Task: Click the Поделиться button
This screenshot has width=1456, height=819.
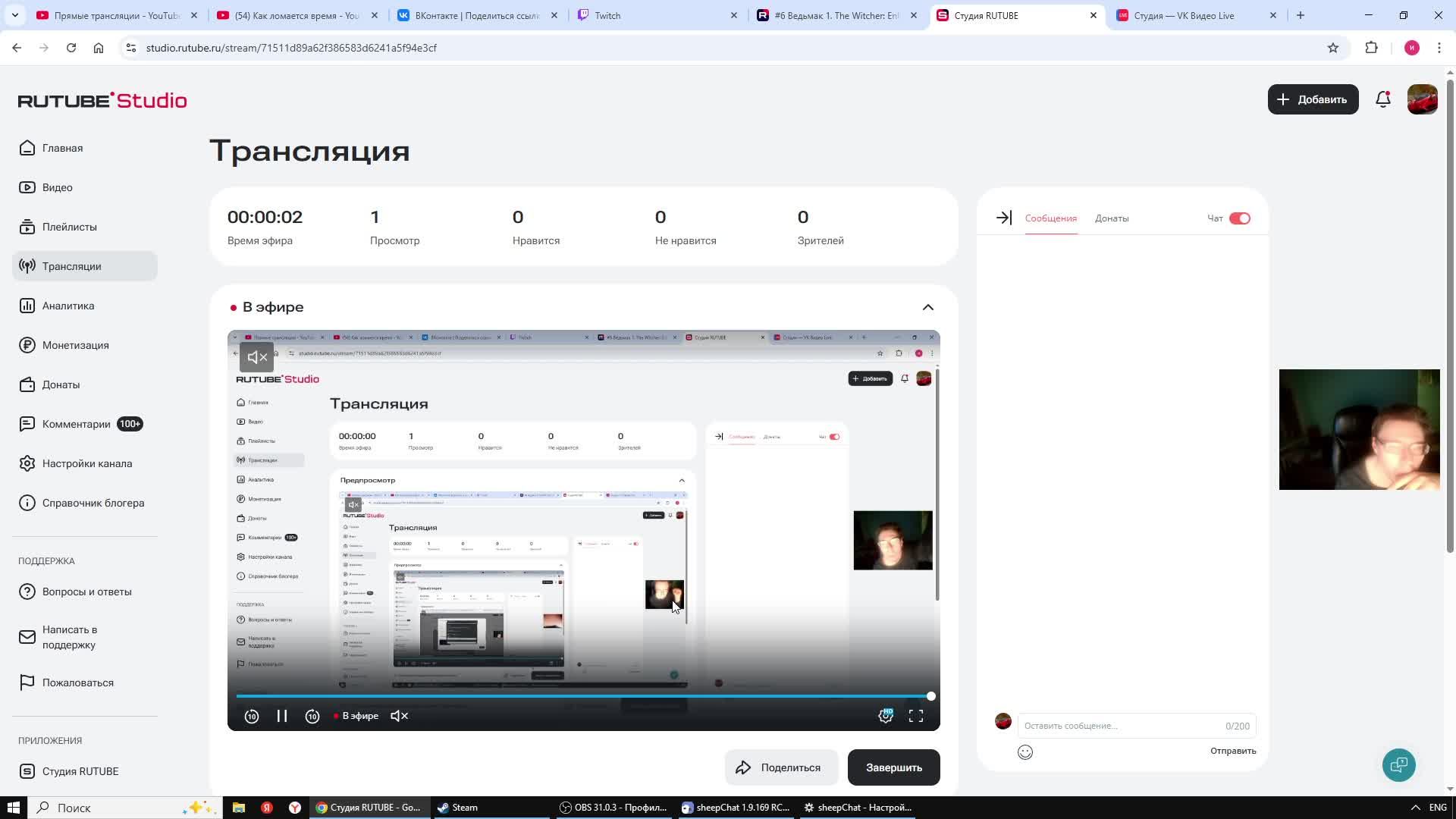Action: (x=780, y=767)
